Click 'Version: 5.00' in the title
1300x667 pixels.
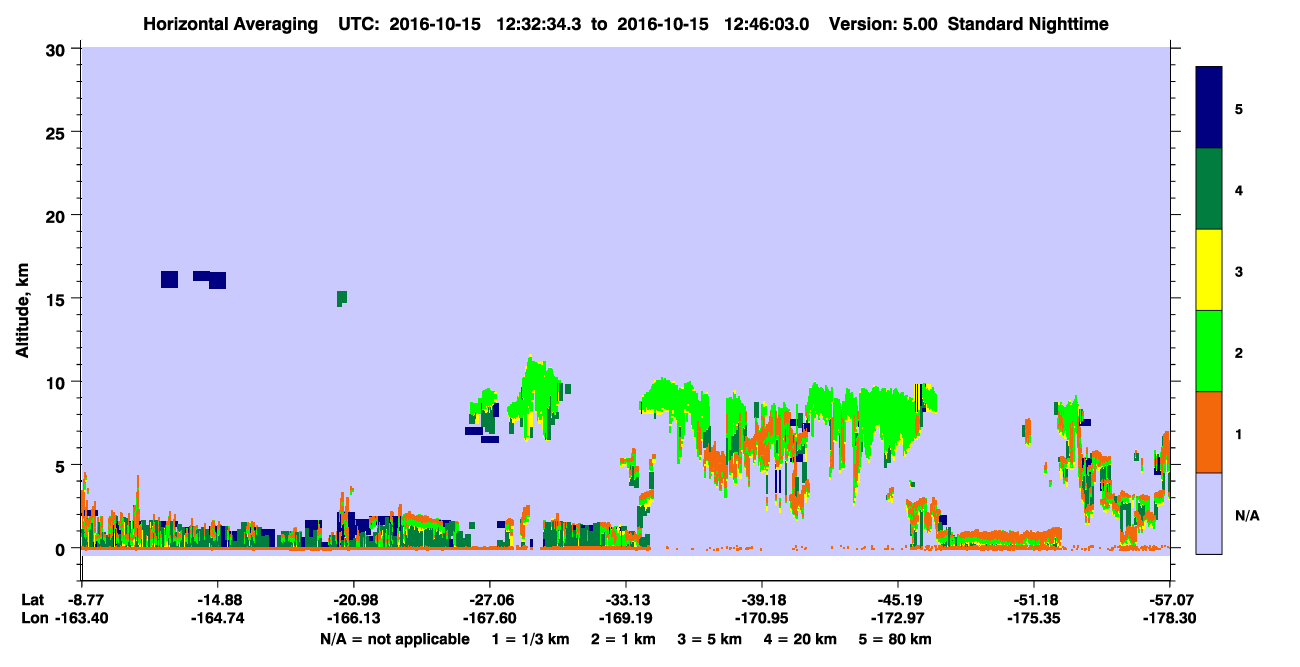tap(883, 24)
